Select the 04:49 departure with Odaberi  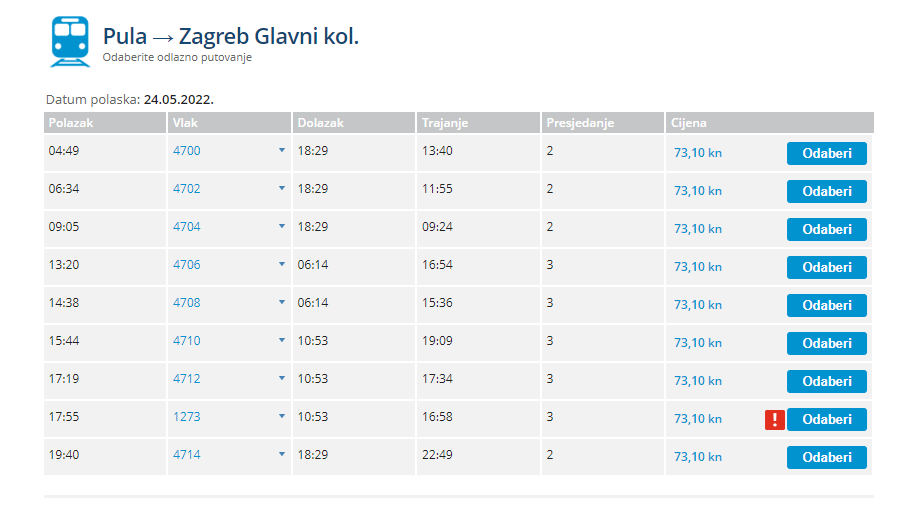(x=827, y=154)
